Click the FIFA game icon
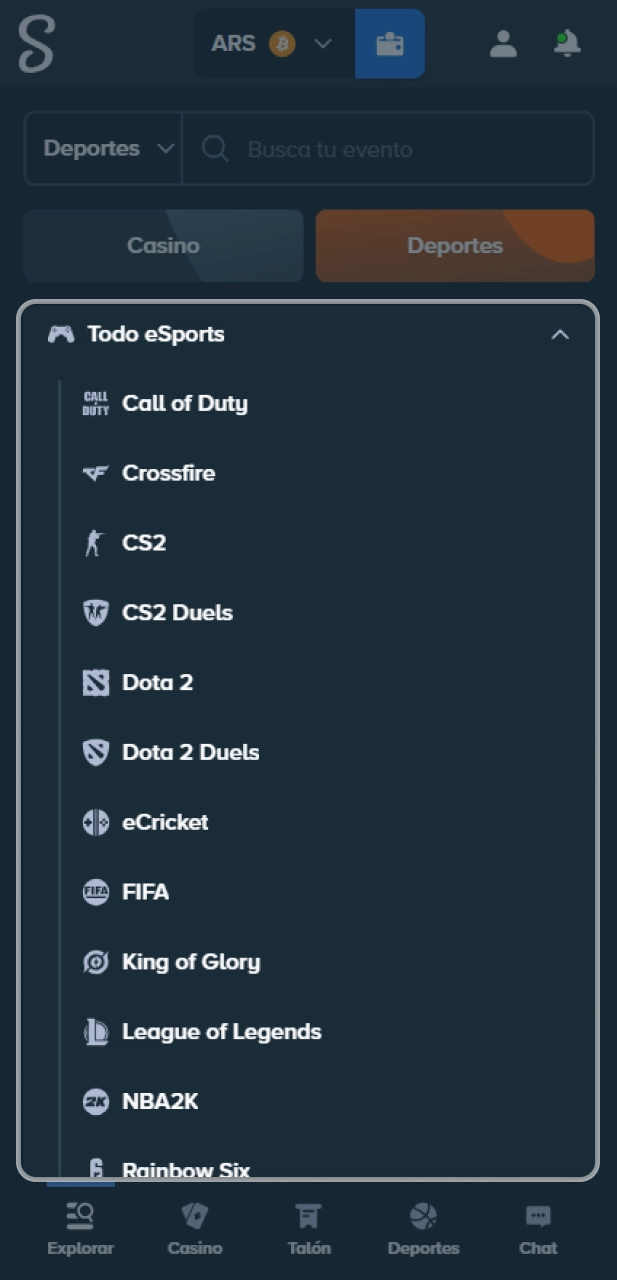617x1280 pixels. coord(95,892)
